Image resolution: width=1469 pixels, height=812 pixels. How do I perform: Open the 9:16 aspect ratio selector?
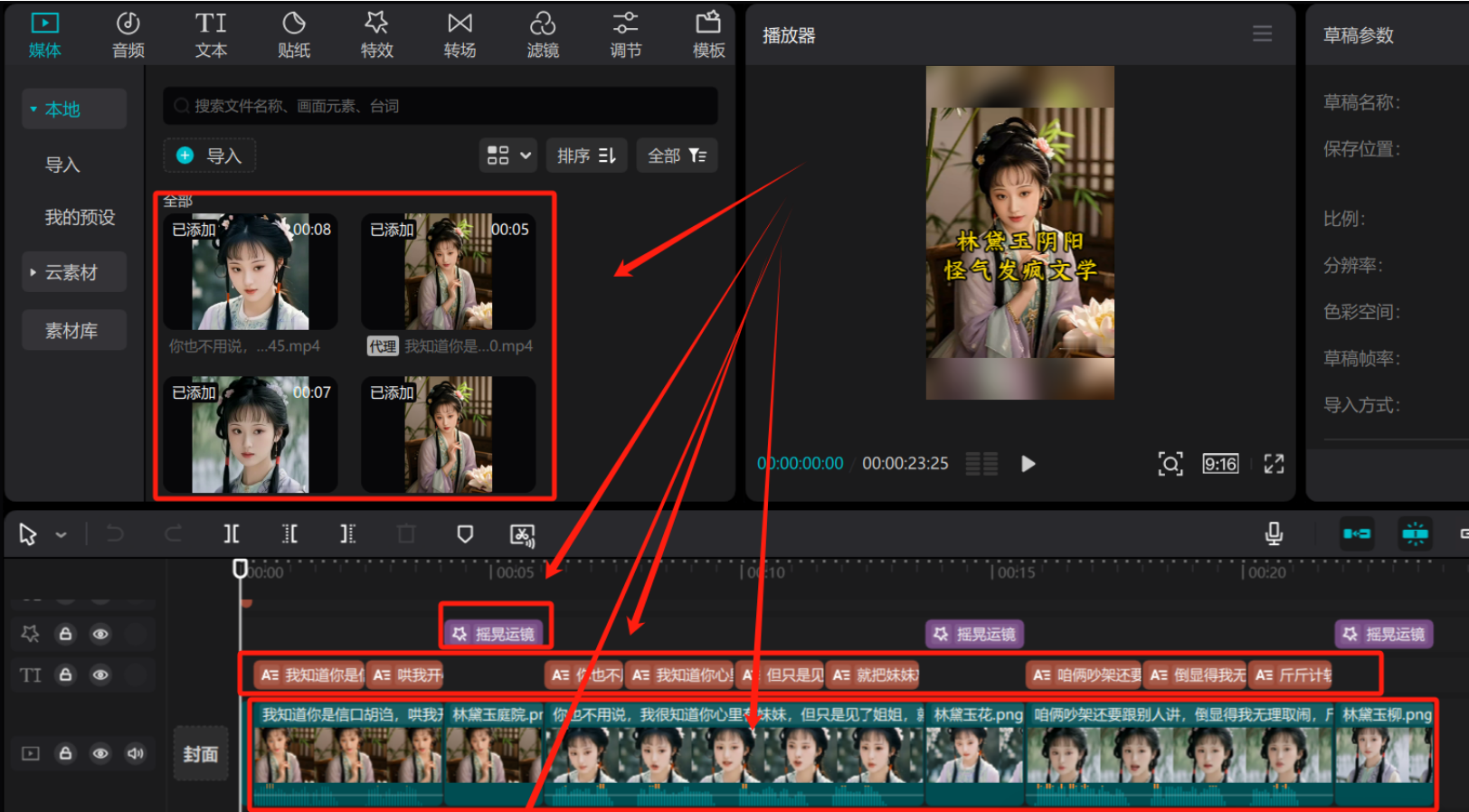point(1220,464)
